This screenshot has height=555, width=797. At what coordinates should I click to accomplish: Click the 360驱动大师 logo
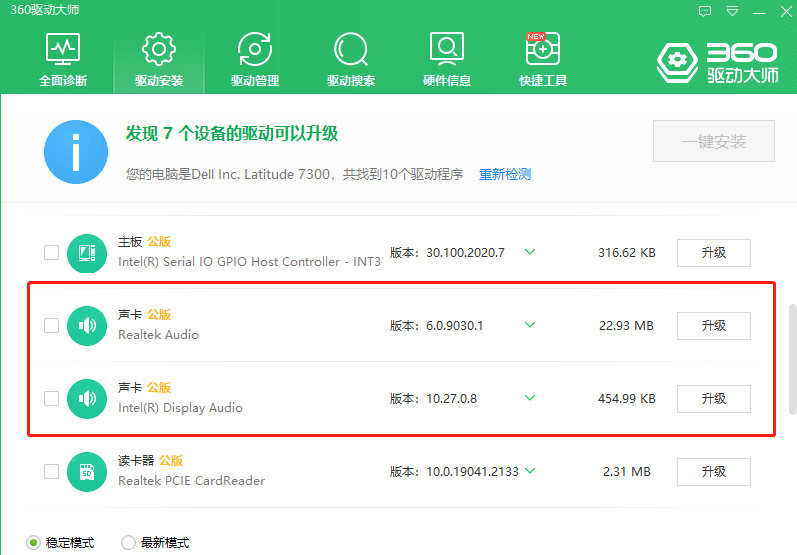[717, 63]
